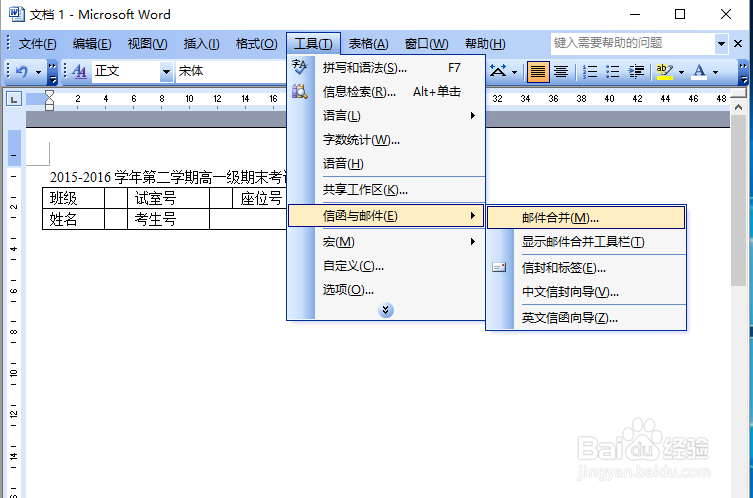
Task: Click the tab-stop type selector on the ruler
Action: (14, 99)
